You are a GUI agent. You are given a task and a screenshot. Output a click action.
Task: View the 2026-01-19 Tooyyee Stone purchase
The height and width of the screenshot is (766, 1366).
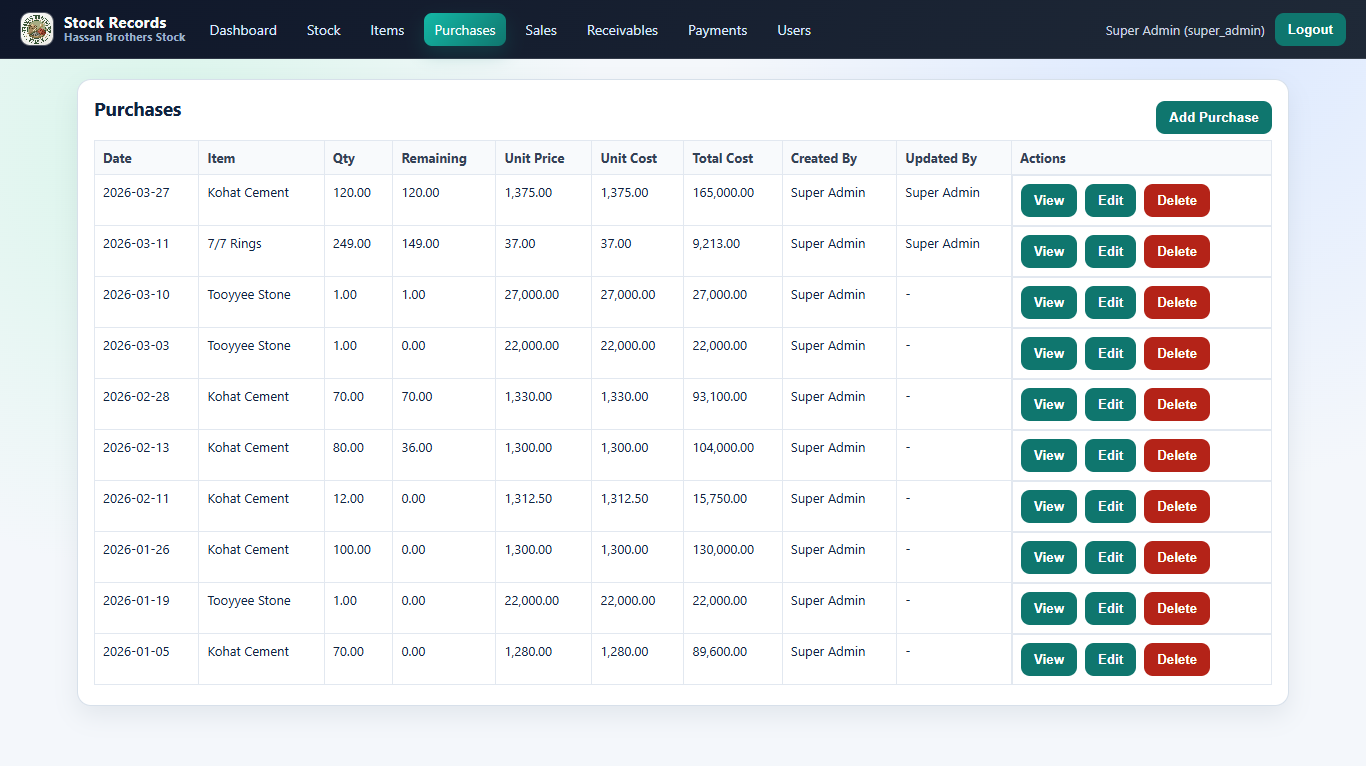coord(1049,608)
